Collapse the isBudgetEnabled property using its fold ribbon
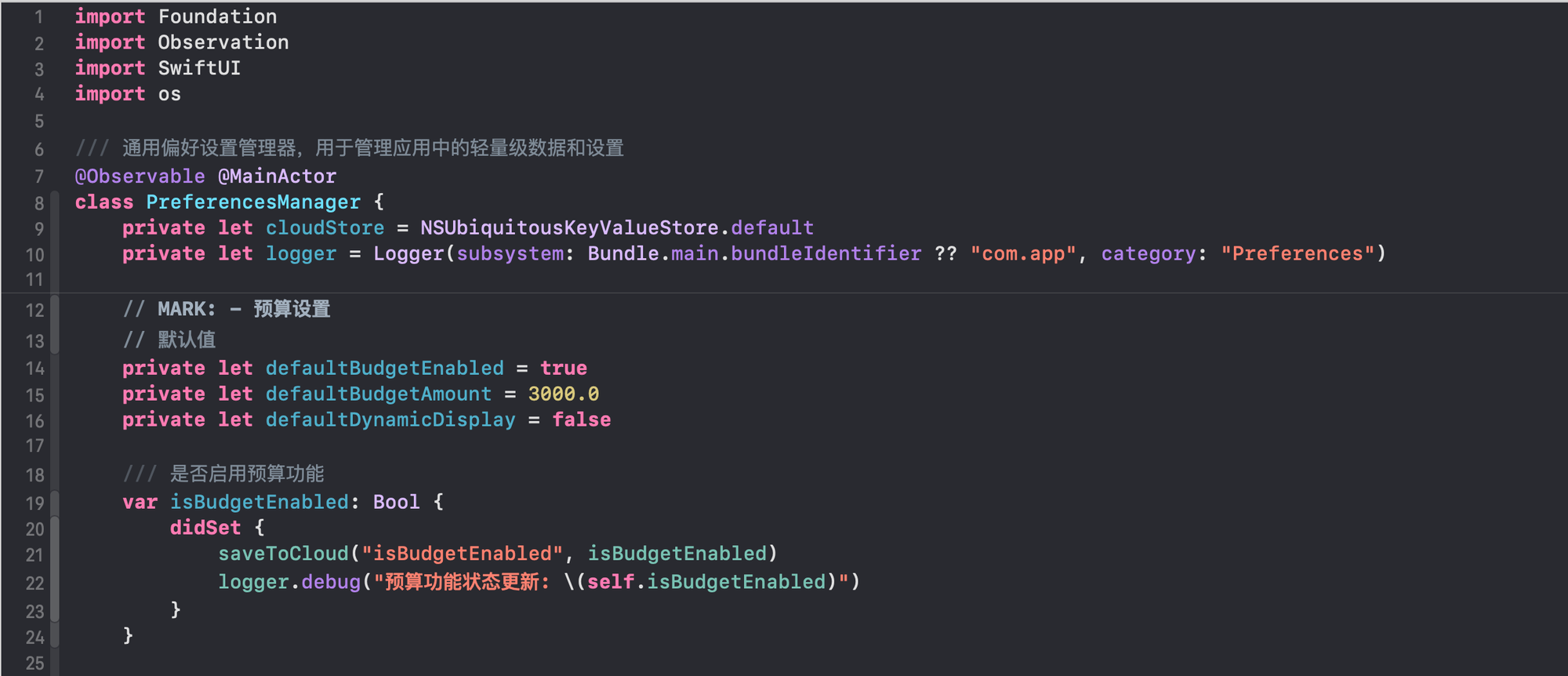Viewport: 1568px width, 676px height. coord(55,502)
